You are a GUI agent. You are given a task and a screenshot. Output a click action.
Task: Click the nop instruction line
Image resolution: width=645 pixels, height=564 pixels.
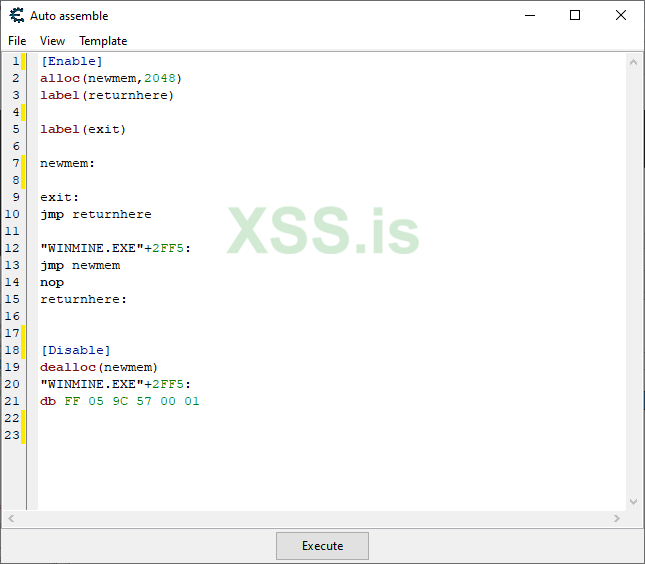tap(52, 282)
